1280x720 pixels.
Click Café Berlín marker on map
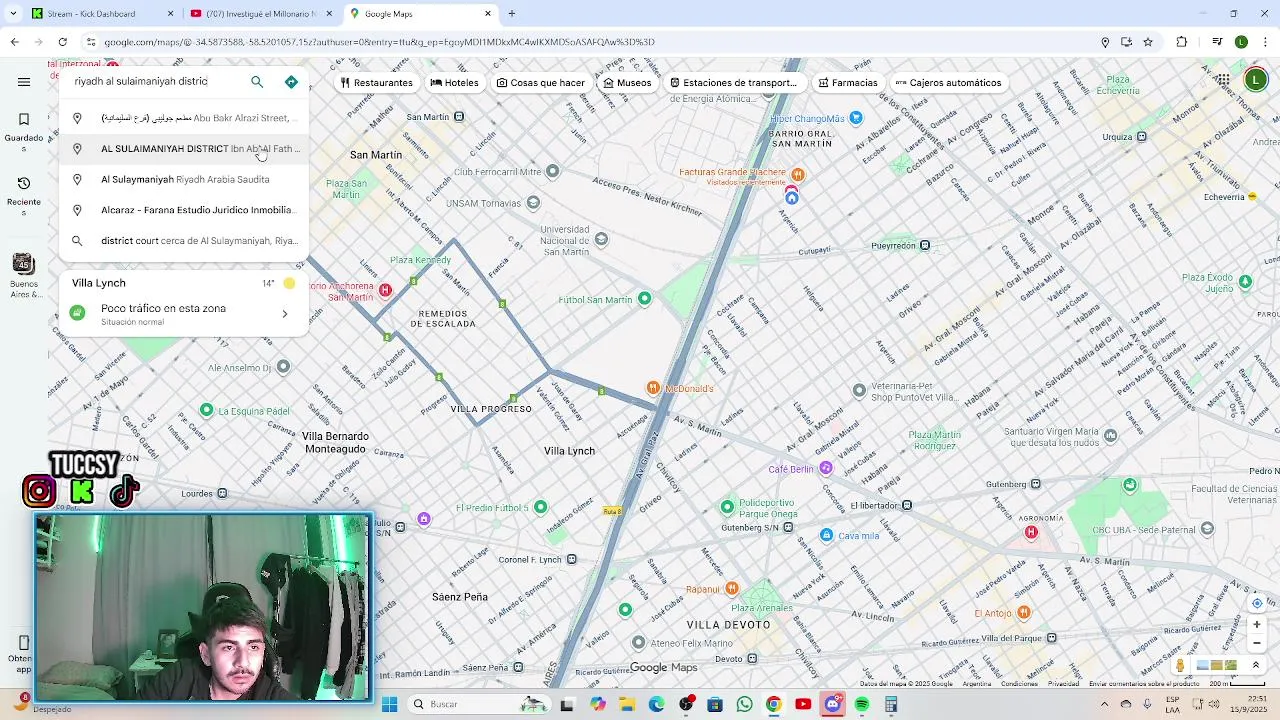point(826,468)
